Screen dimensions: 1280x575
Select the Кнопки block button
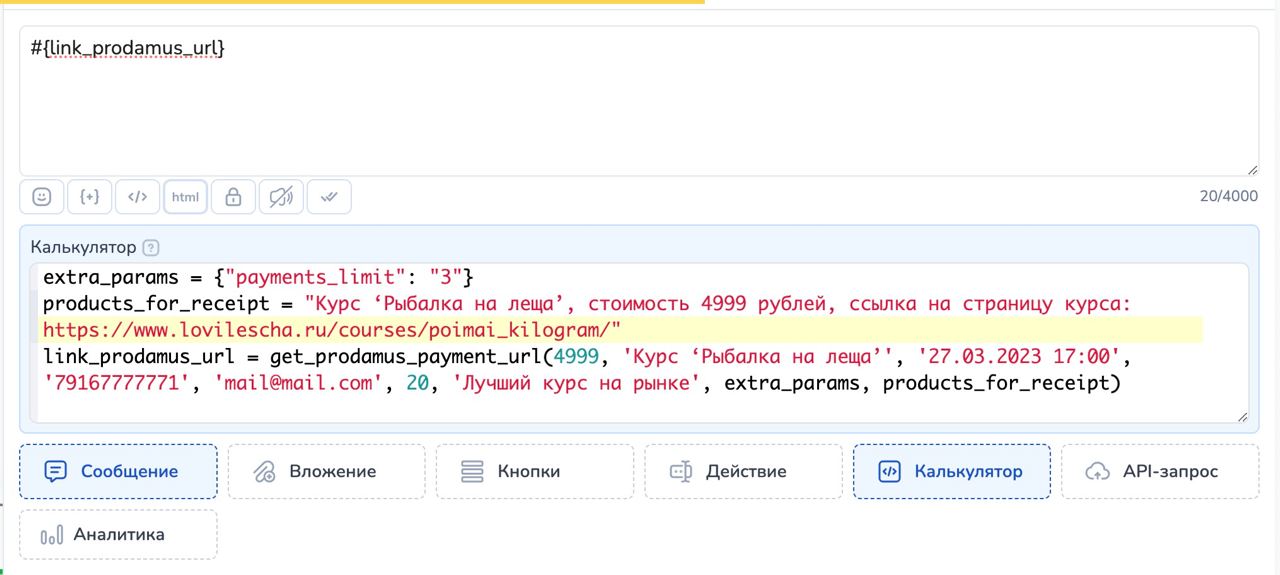coord(534,472)
